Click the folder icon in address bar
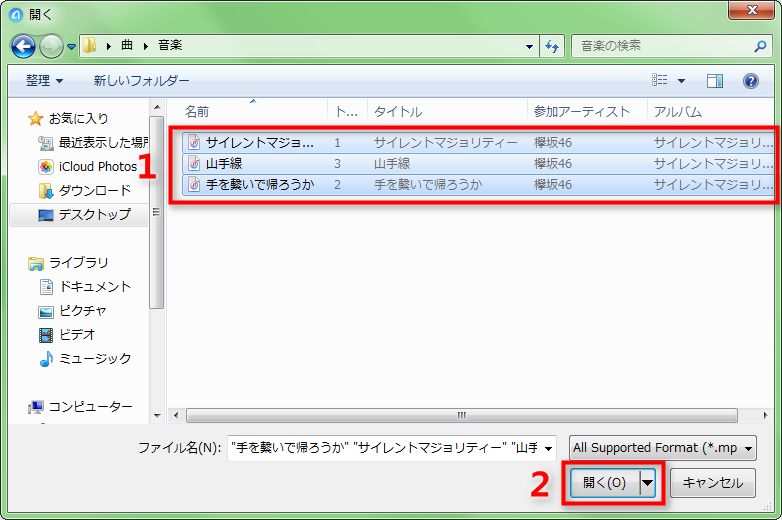The image size is (782, 520). tap(90, 45)
